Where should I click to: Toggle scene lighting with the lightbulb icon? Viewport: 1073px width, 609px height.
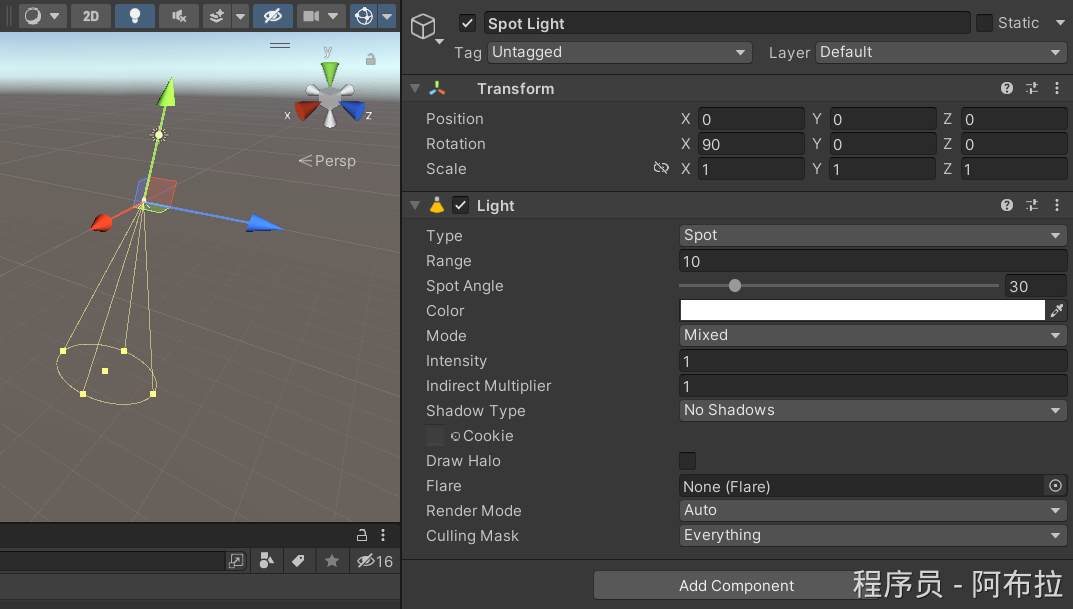(134, 16)
